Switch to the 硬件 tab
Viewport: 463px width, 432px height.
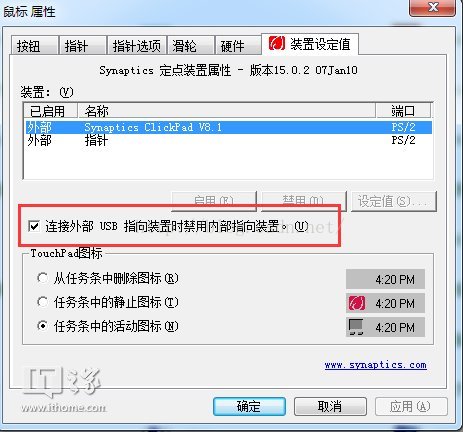point(238,45)
